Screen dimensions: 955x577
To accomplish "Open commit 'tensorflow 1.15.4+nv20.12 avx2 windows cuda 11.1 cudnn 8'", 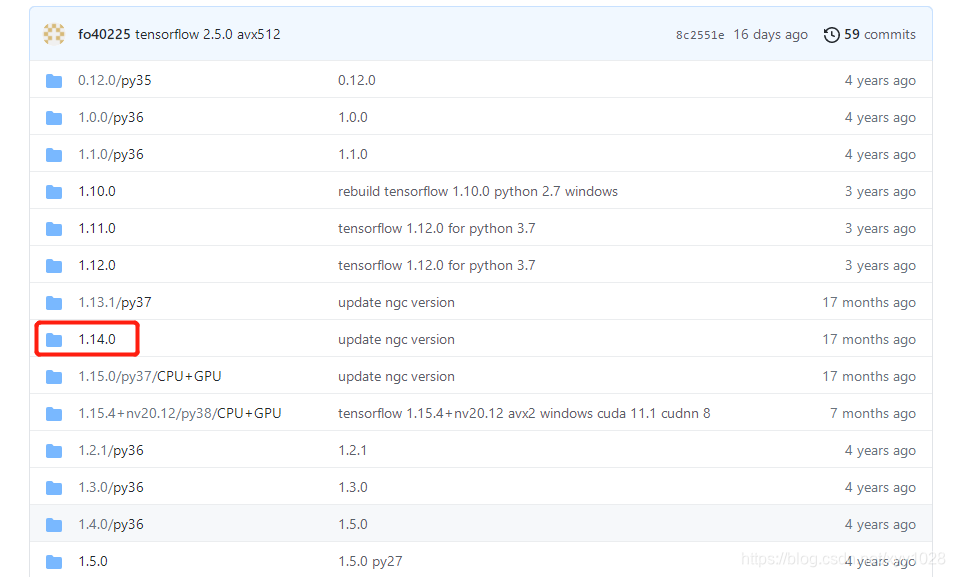I will [524, 414].
